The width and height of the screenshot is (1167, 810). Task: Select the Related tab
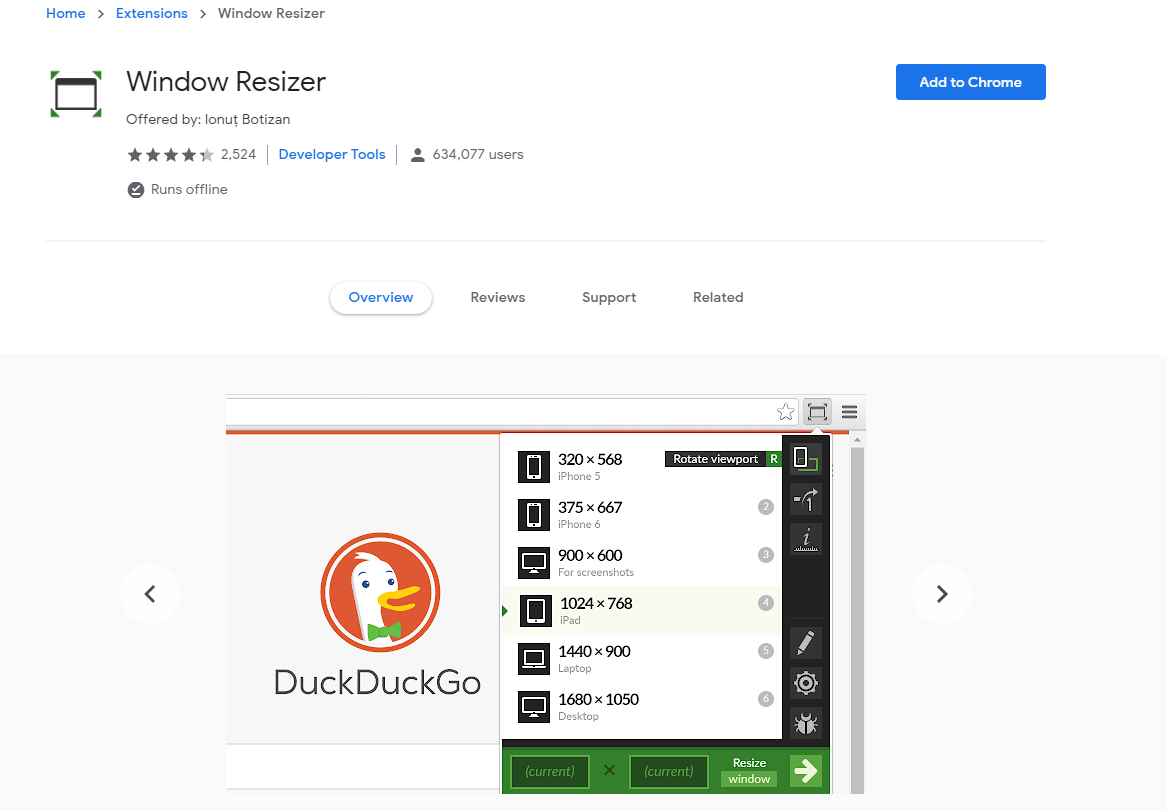click(x=718, y=297)
